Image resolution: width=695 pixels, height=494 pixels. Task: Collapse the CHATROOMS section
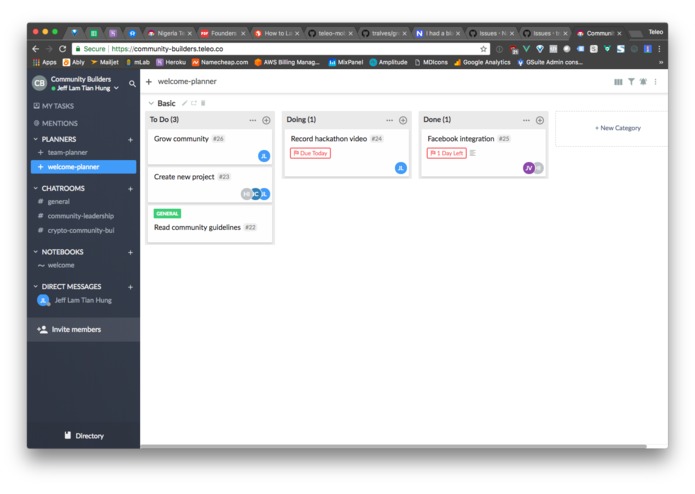(x=35, y=188)
